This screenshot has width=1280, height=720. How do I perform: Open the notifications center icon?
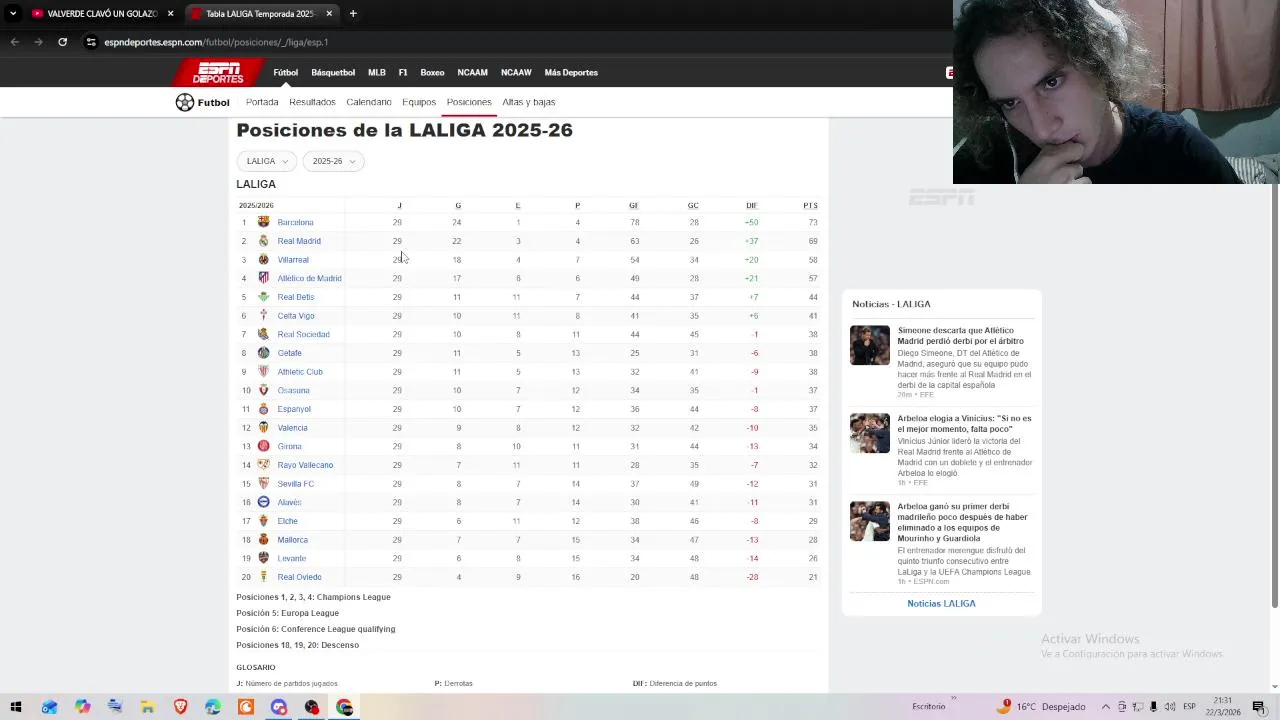pyautogui.click(x=1258, y=707)
